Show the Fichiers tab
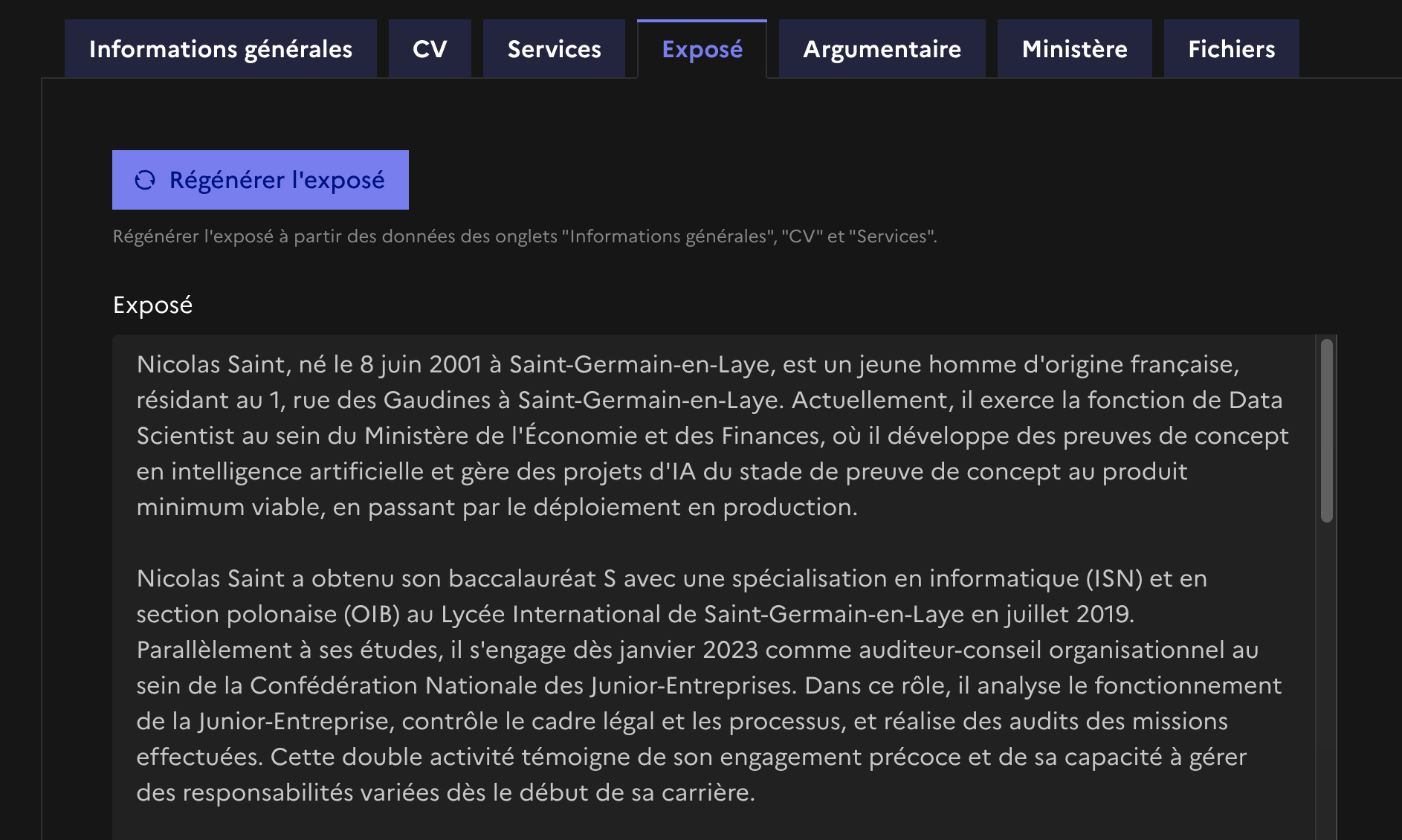 1231,49
